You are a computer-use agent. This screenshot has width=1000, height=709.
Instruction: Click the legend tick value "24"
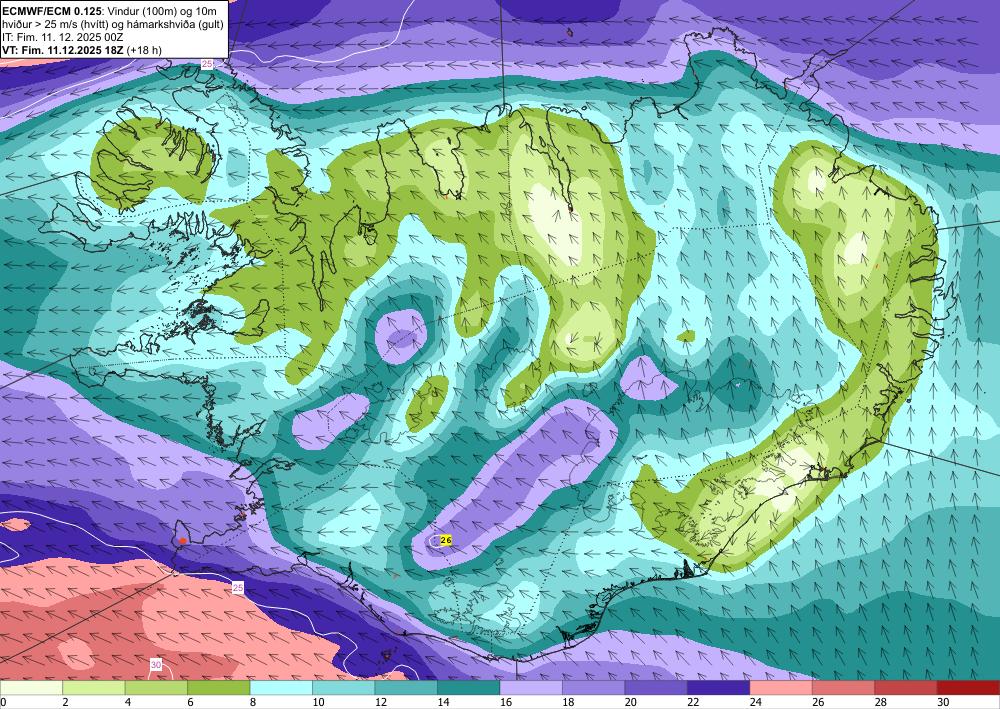tap(756, 702)
